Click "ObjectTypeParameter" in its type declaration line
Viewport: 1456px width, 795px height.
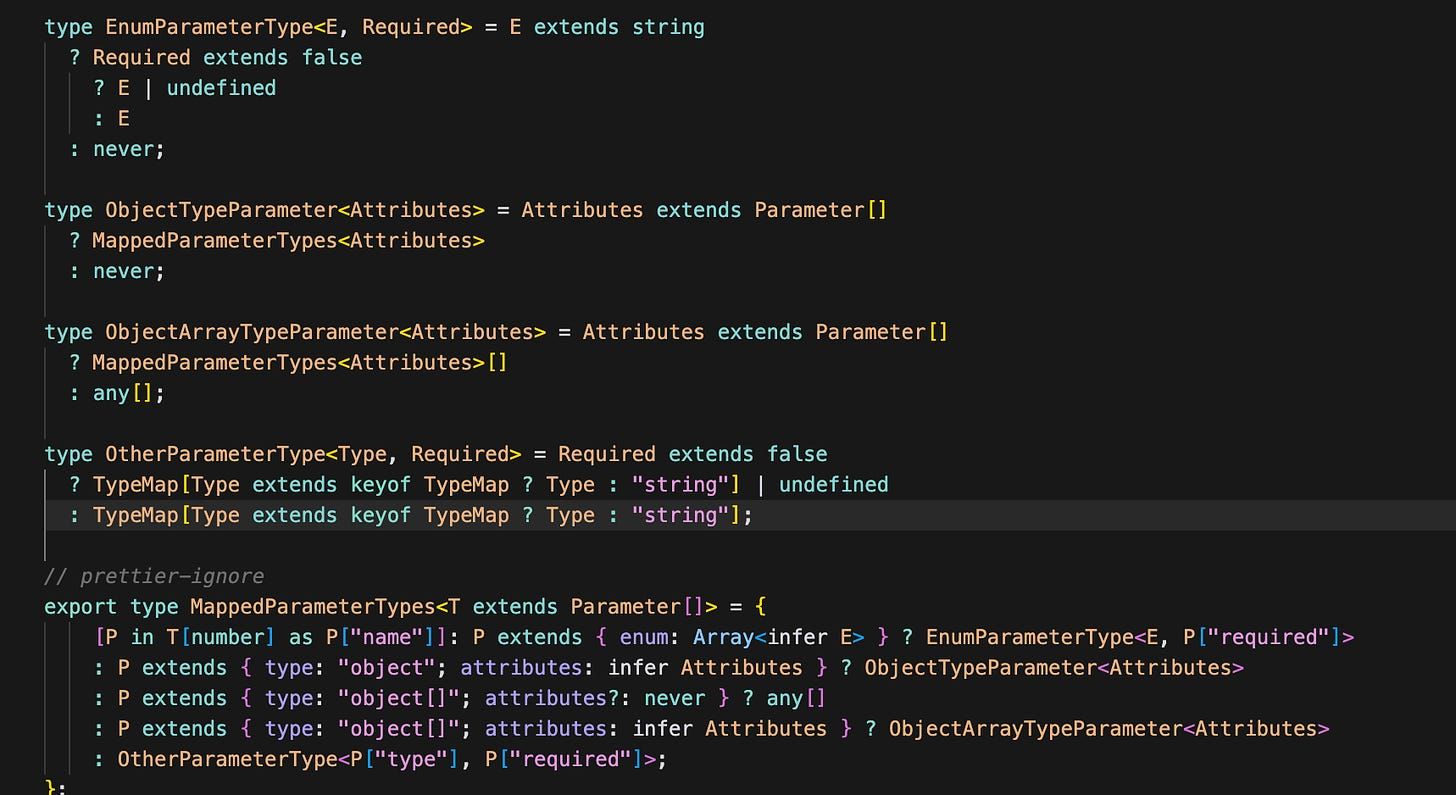pos(221,210)
